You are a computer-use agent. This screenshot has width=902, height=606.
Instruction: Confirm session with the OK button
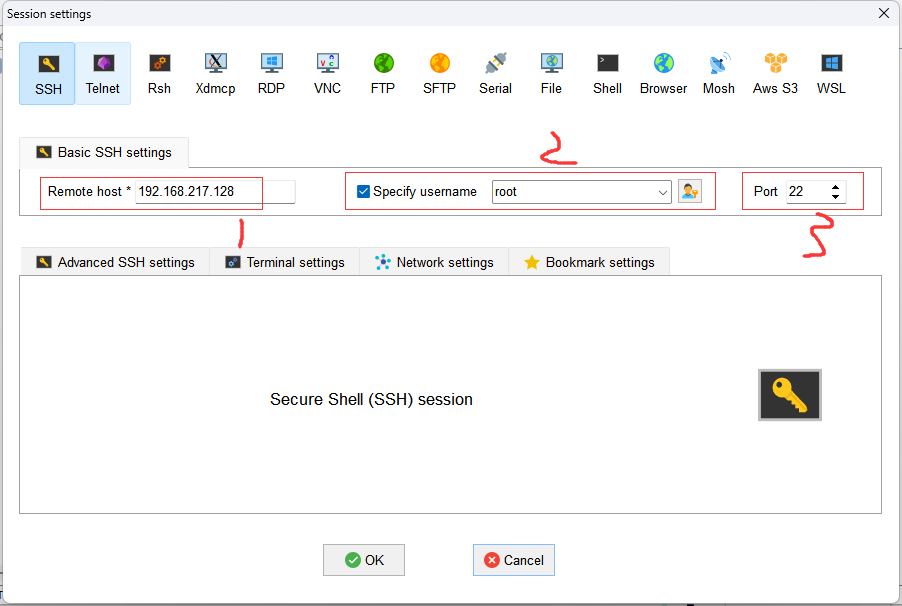pyautogui.click(x=364, y=560)
